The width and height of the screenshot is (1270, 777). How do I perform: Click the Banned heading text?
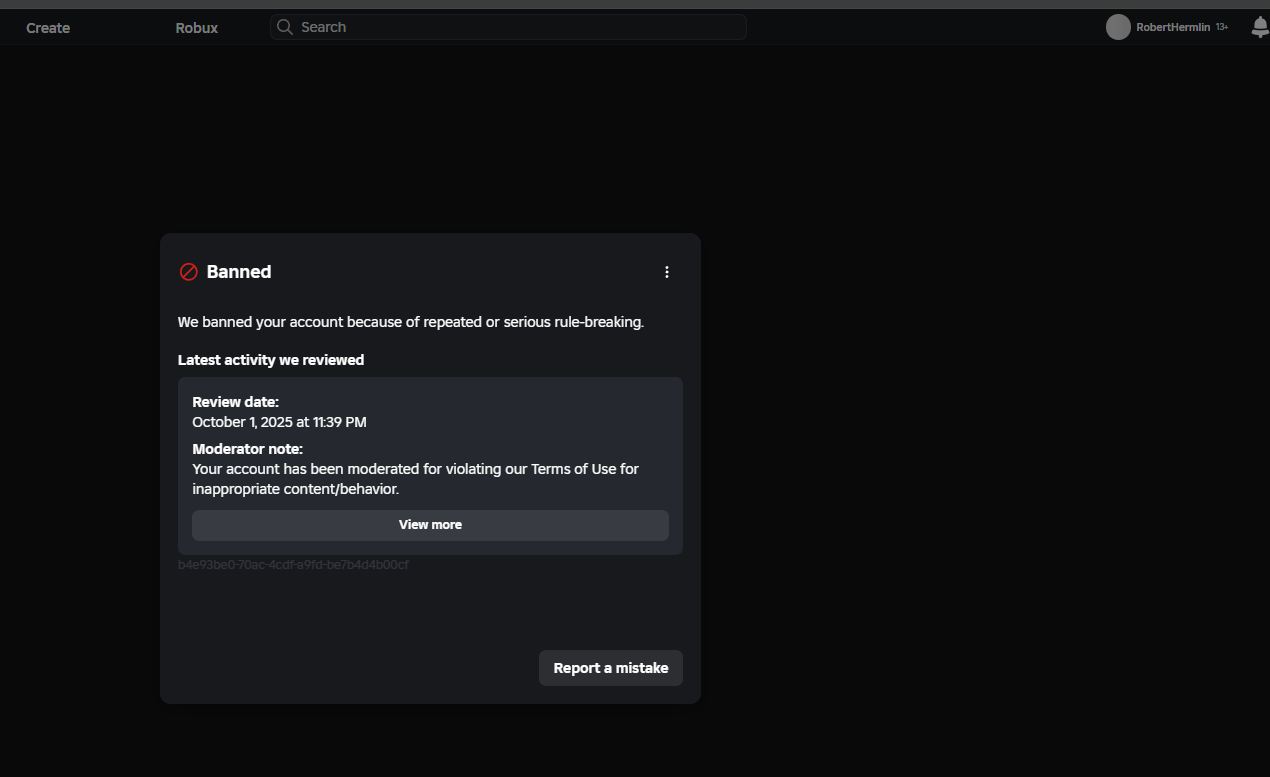(x=239, y=272)
